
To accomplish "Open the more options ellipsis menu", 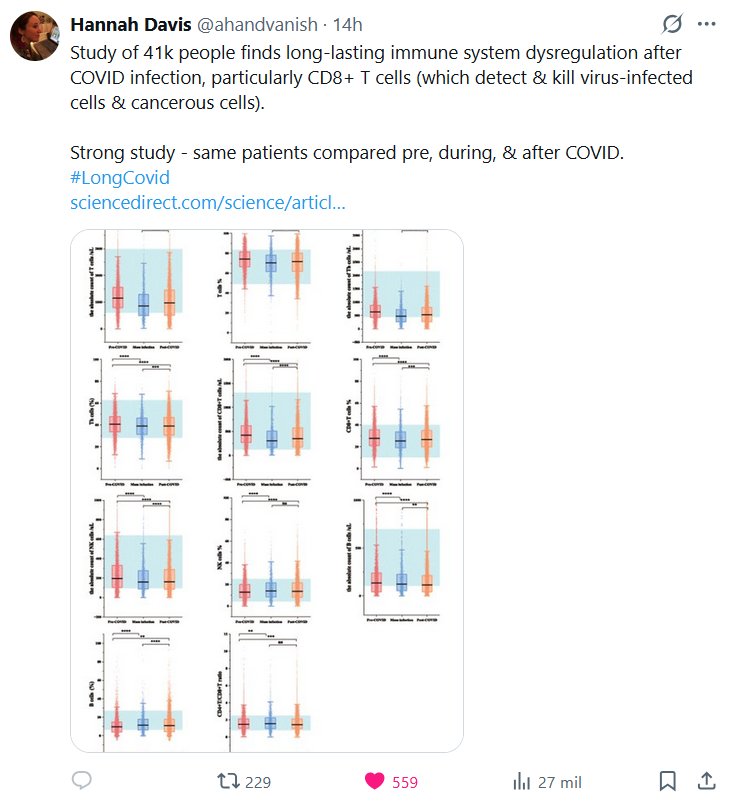I will pos(706,24).
